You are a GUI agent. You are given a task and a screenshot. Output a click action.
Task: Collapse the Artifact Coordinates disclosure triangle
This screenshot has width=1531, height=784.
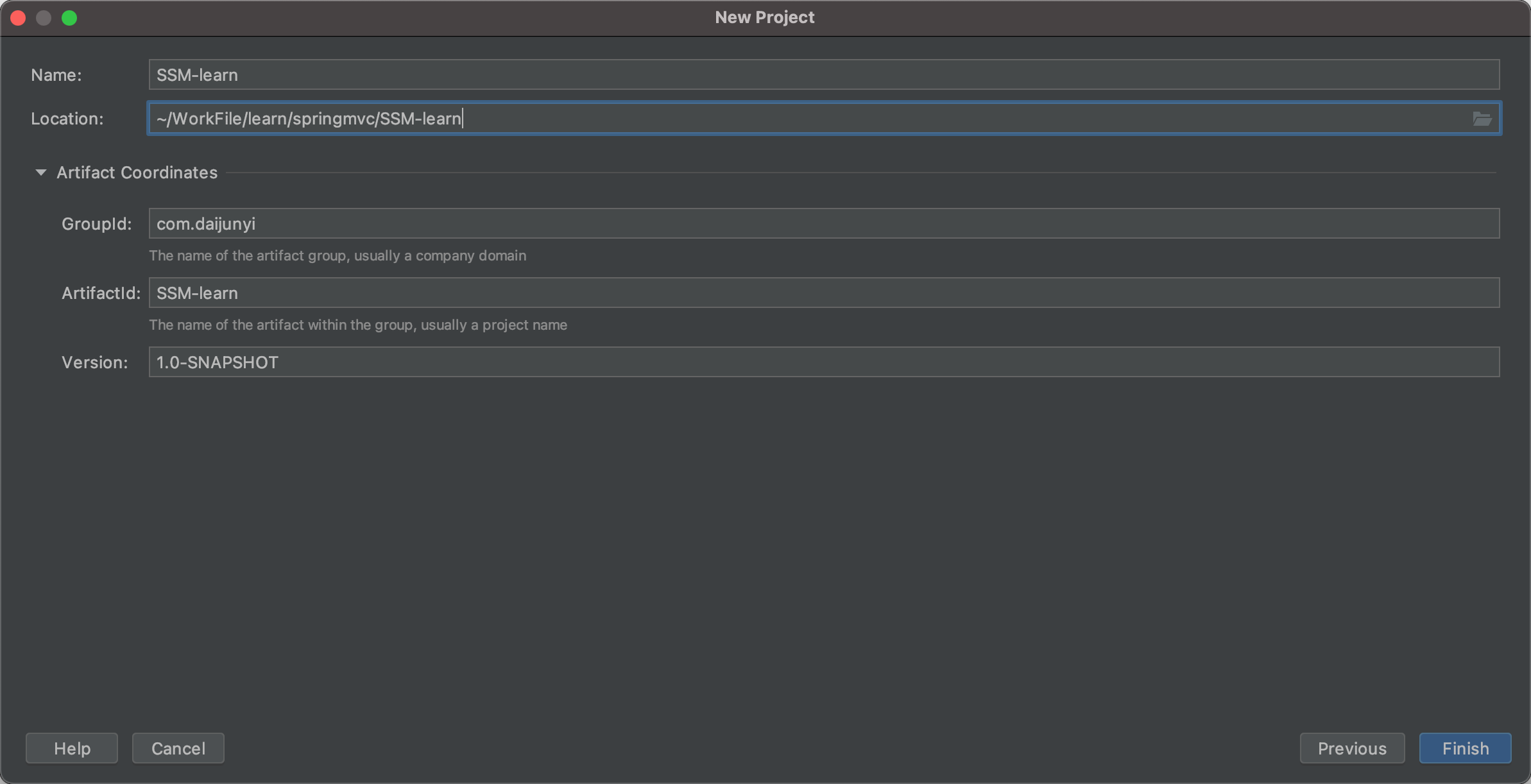point(40,173)
